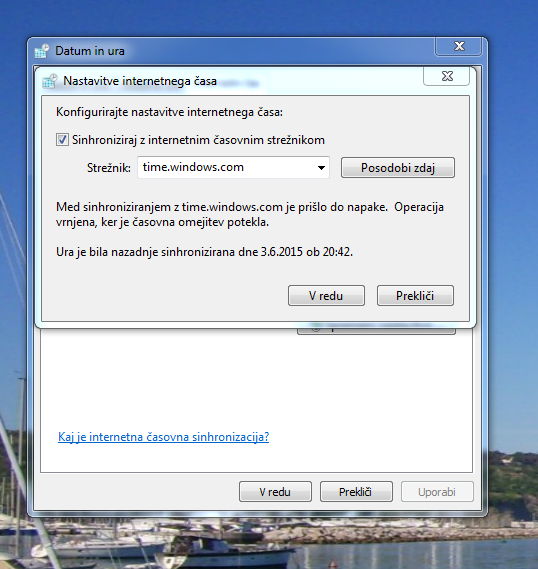Close the Nastavitve internetnega časa dialog
The width and height of the screenshot is (538, 569).
coord(447,76)
